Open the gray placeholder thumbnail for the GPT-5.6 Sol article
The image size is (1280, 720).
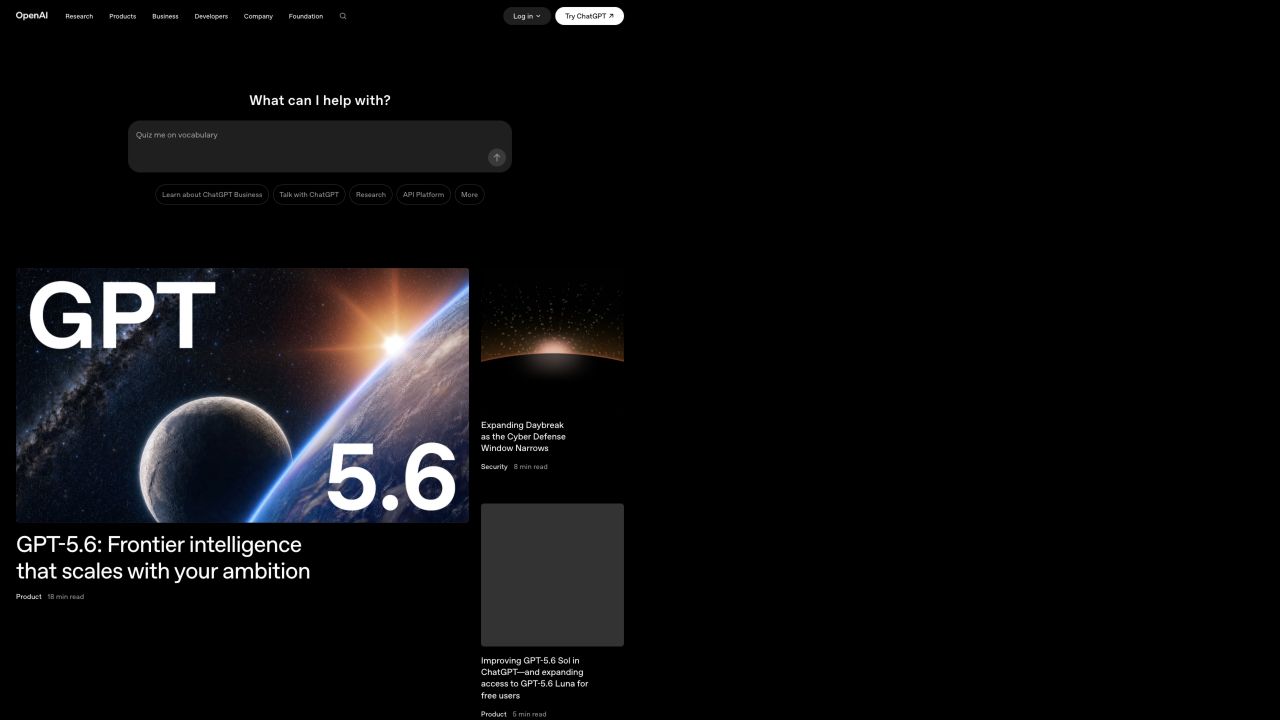pos(552,575)
